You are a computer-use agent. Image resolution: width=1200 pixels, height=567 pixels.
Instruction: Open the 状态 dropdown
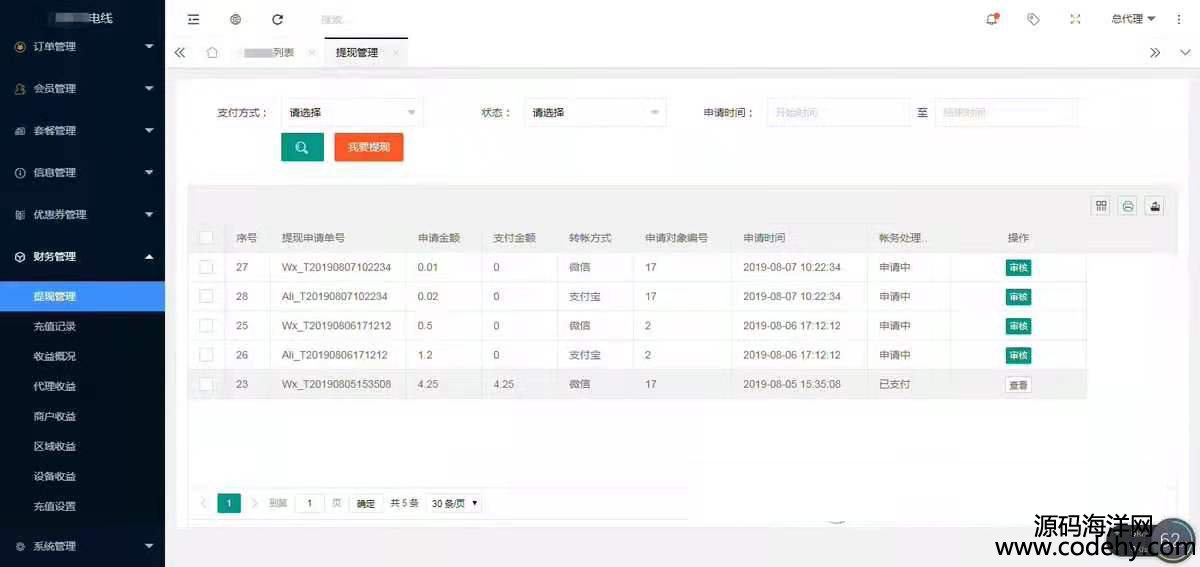595,113
